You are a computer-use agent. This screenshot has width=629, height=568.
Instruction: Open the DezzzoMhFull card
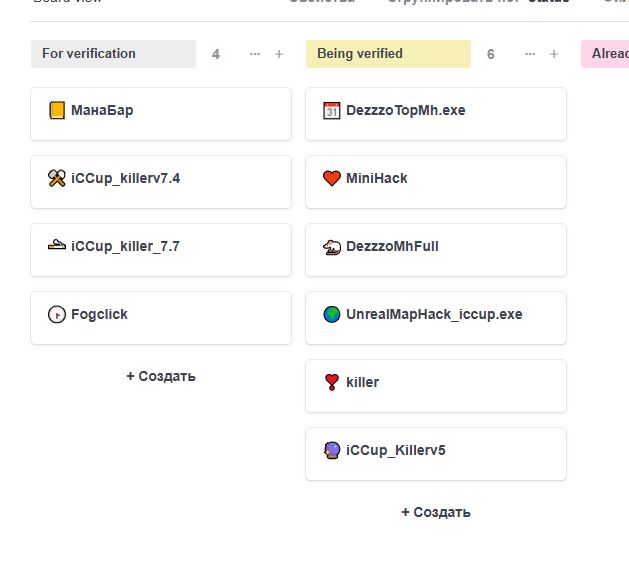(436, 250)
